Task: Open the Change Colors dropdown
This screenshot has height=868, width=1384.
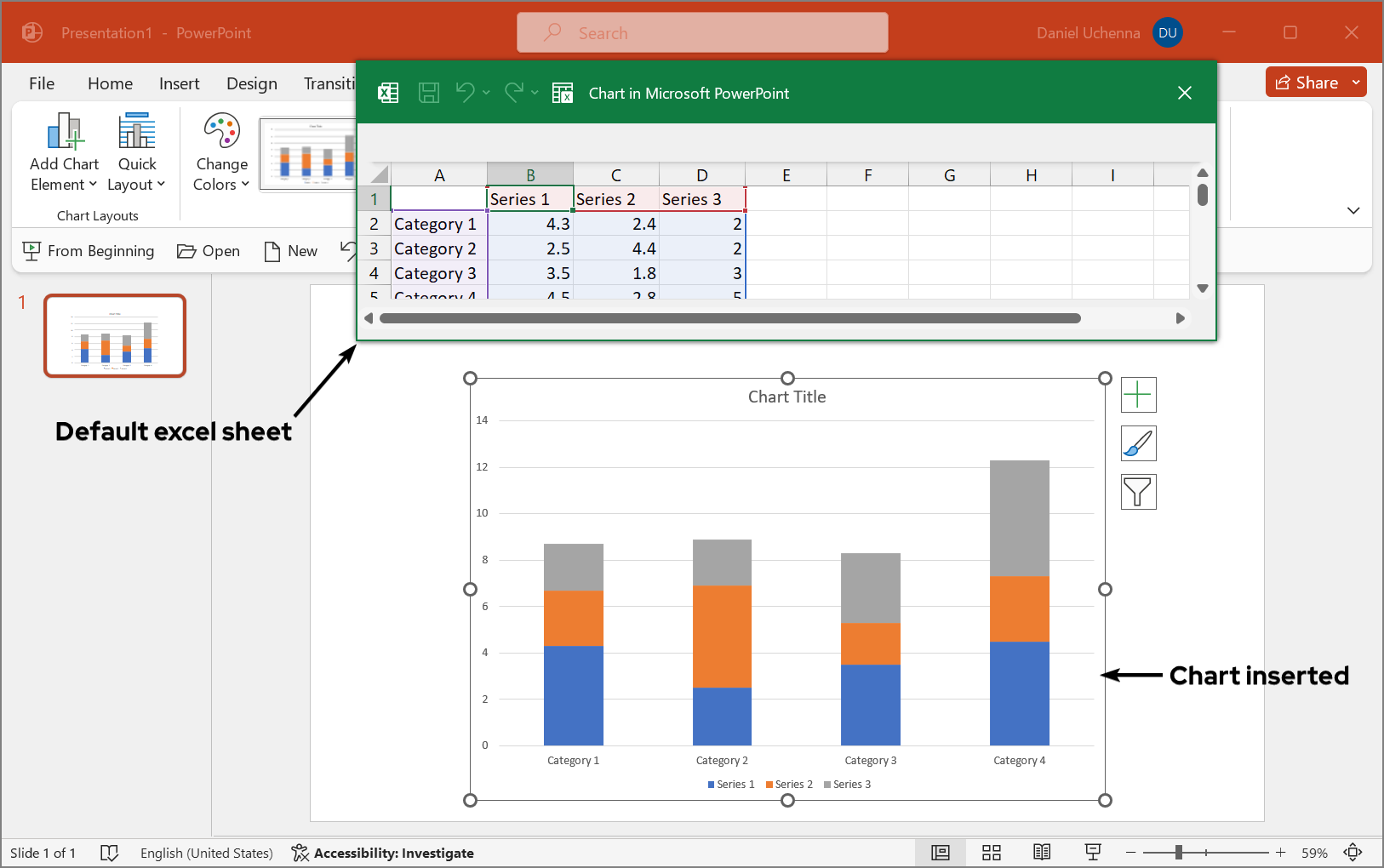Action: (221, 153)
